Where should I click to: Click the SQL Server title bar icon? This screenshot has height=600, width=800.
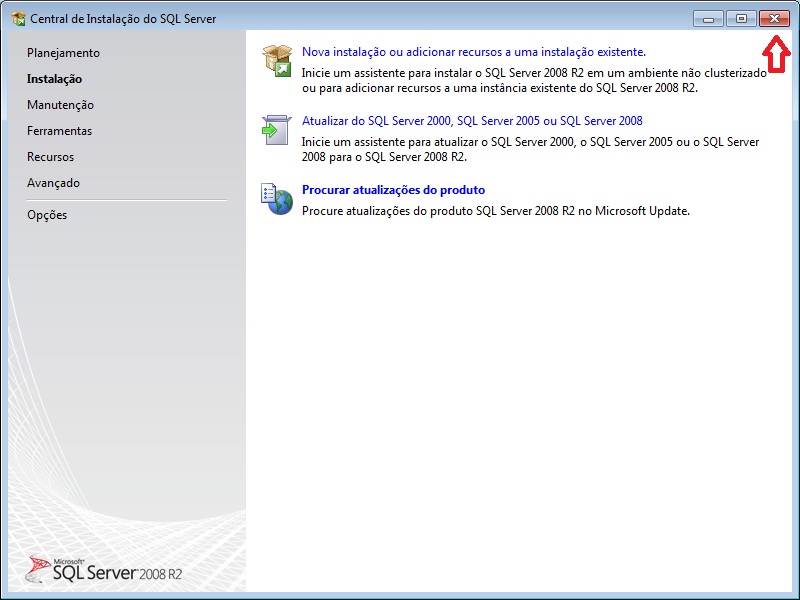point(18,19)
